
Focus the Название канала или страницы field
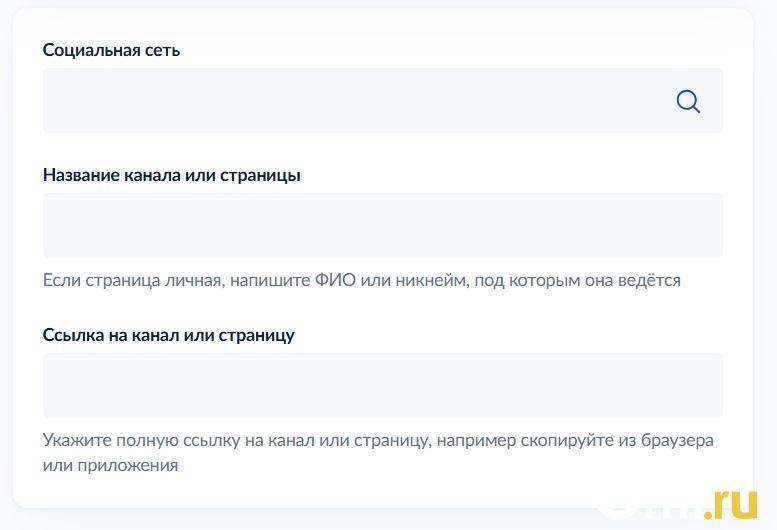click(382, 225)
